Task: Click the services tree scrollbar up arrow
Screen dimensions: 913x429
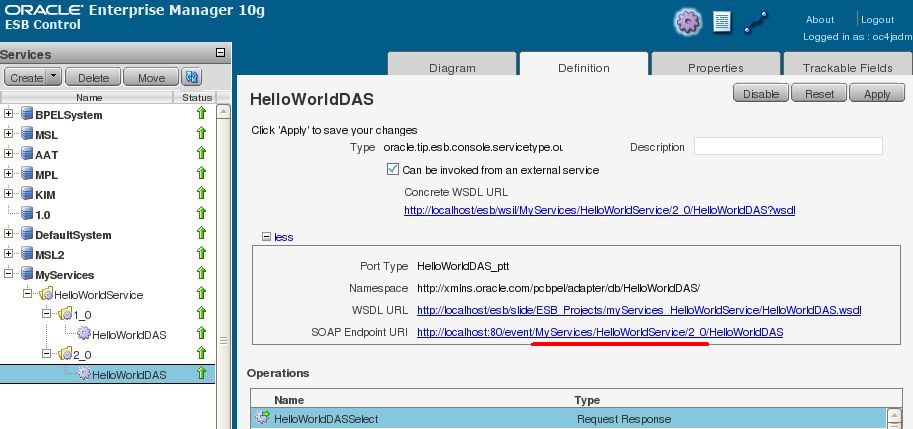Action: pos(224,112)
